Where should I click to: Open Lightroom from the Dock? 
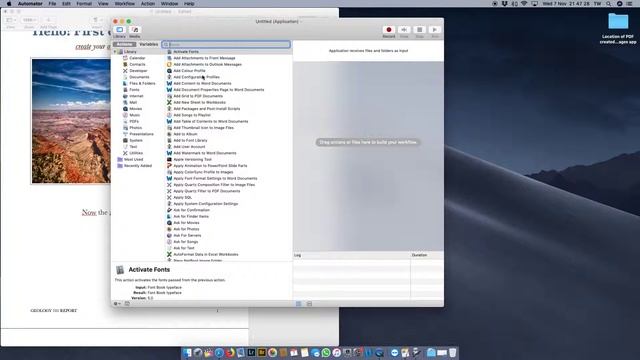click(251, 353)
